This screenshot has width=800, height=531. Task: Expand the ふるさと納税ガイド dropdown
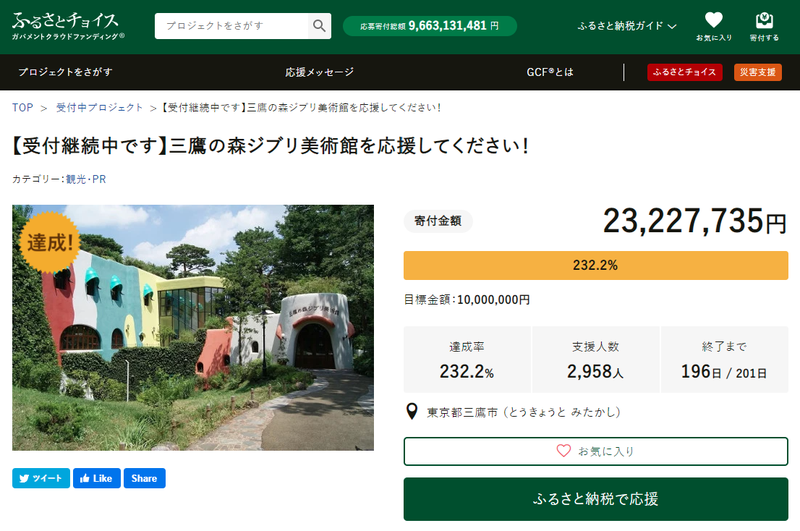click(x=627, y=26)
